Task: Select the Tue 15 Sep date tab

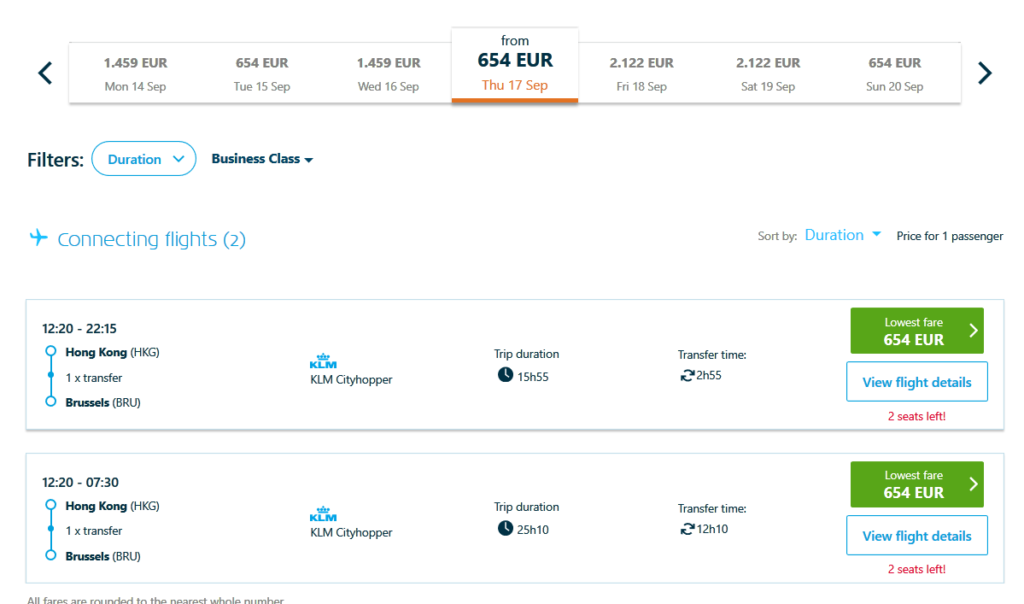Action: [262, 73]
